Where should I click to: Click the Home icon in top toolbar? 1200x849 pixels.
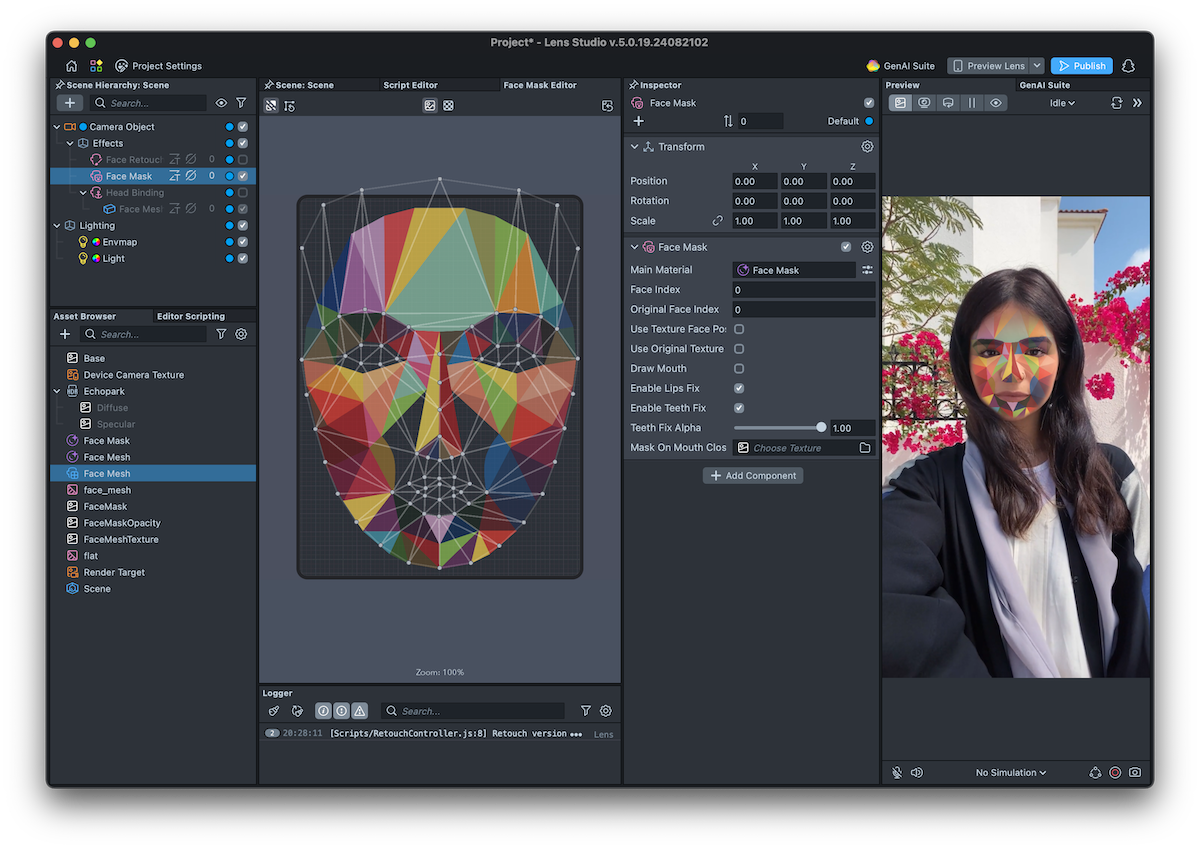click(x=71, y=66)
